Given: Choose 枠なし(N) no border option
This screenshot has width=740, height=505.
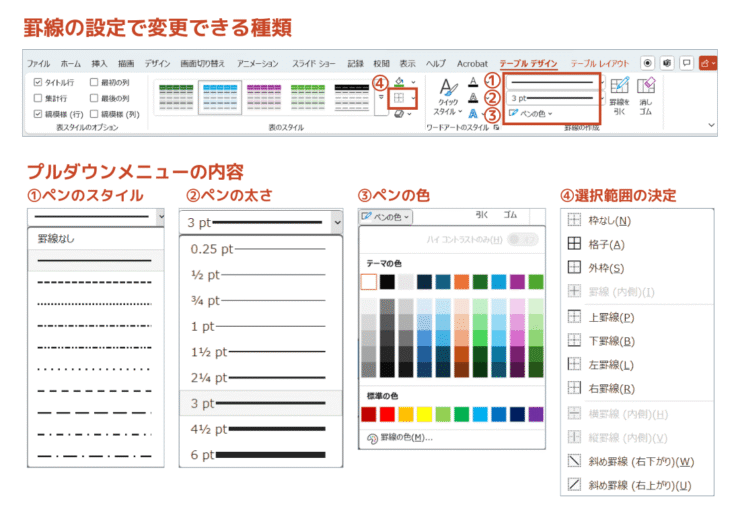Looking at the screenshot, I should coord(637,220).
